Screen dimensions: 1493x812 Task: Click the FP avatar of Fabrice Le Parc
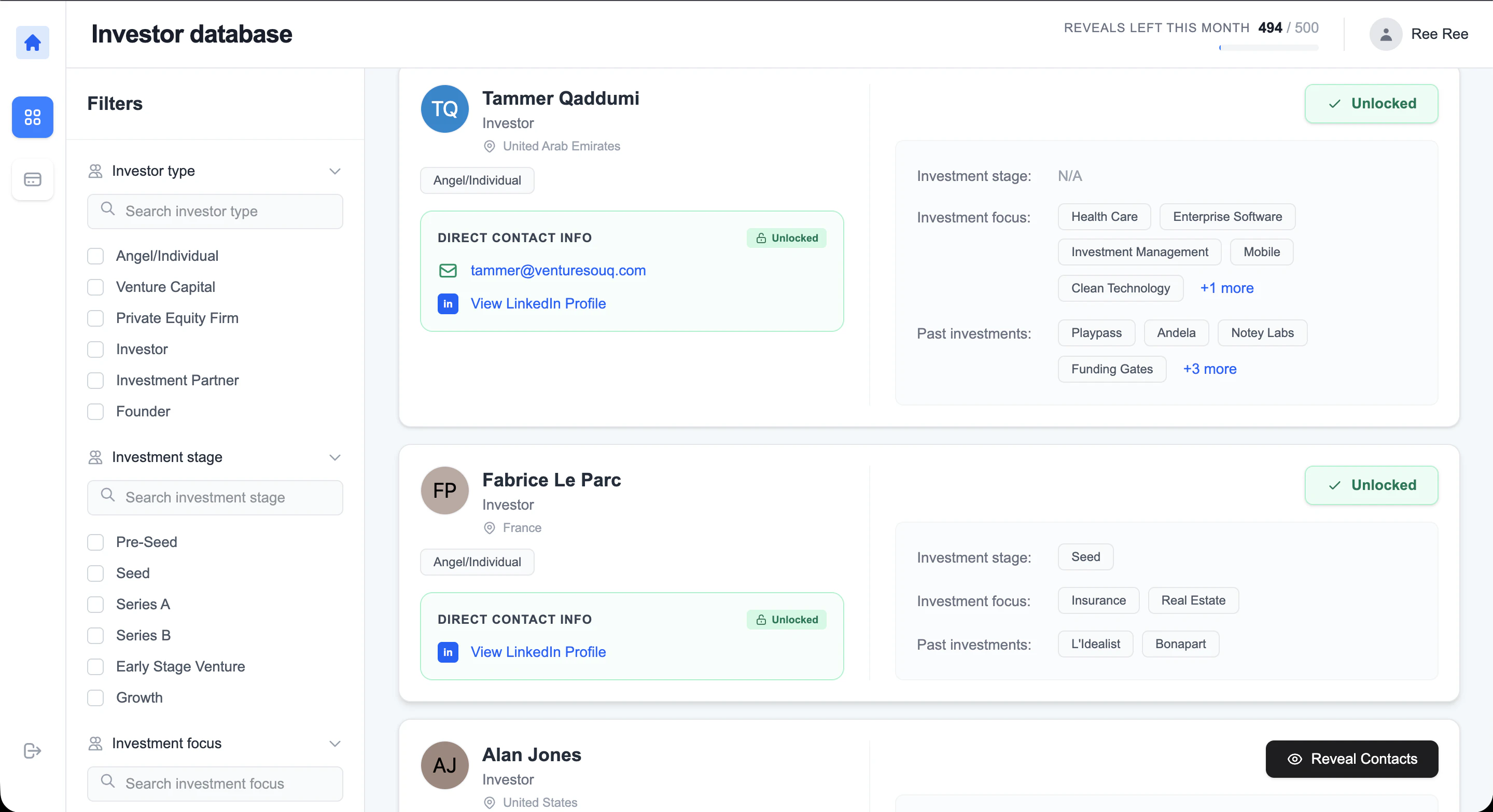(444, 491)
